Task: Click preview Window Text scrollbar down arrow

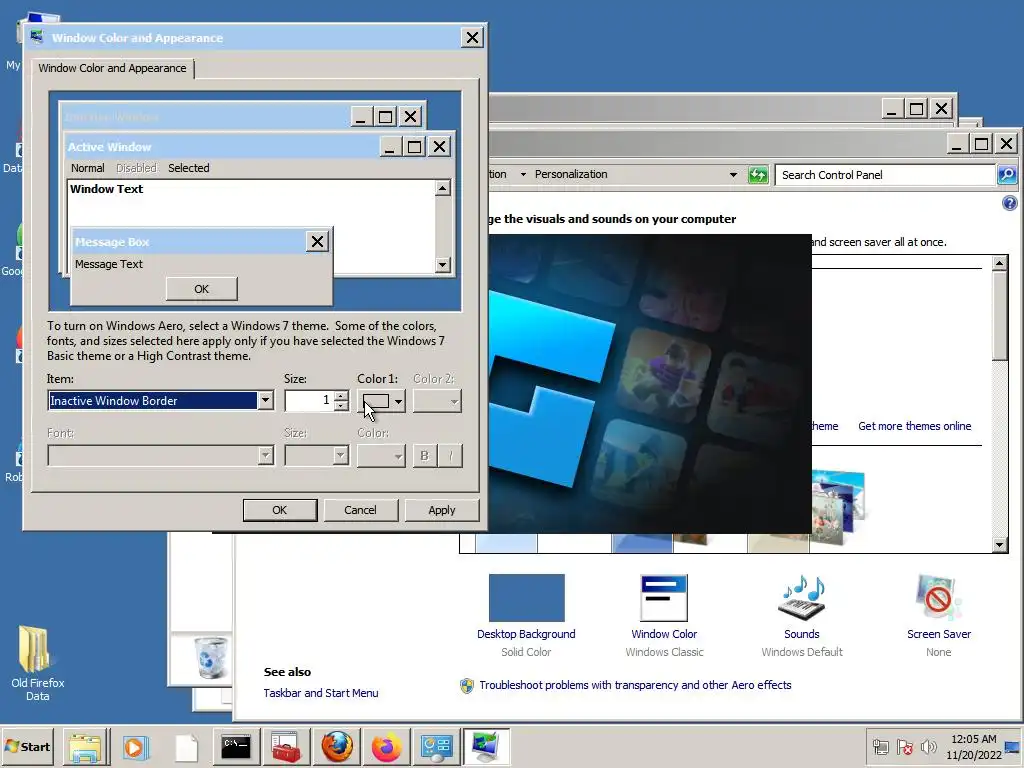Action: [443, 264]
